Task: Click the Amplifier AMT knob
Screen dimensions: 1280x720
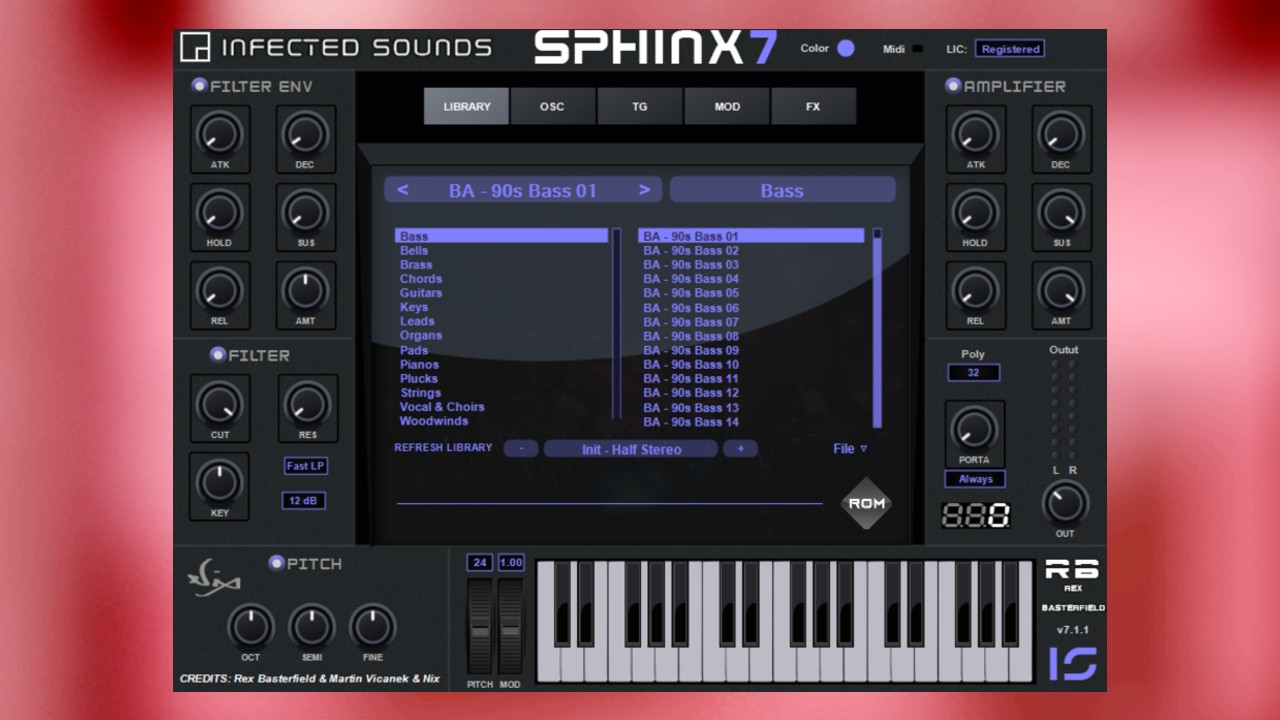Action: click(x=1061, y=290)
